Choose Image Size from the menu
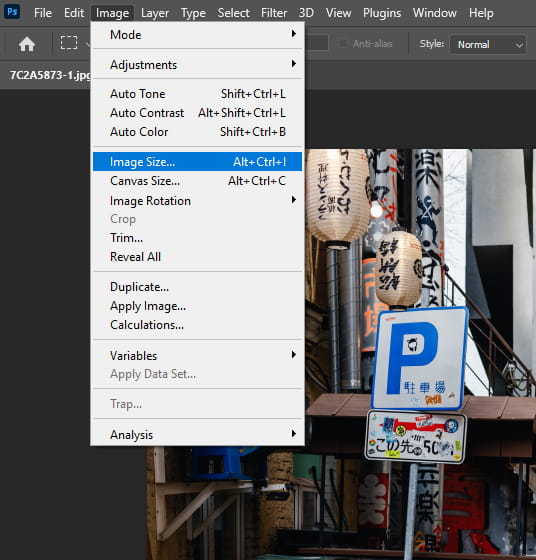536x560 pixels. click(x=197, y=162)
